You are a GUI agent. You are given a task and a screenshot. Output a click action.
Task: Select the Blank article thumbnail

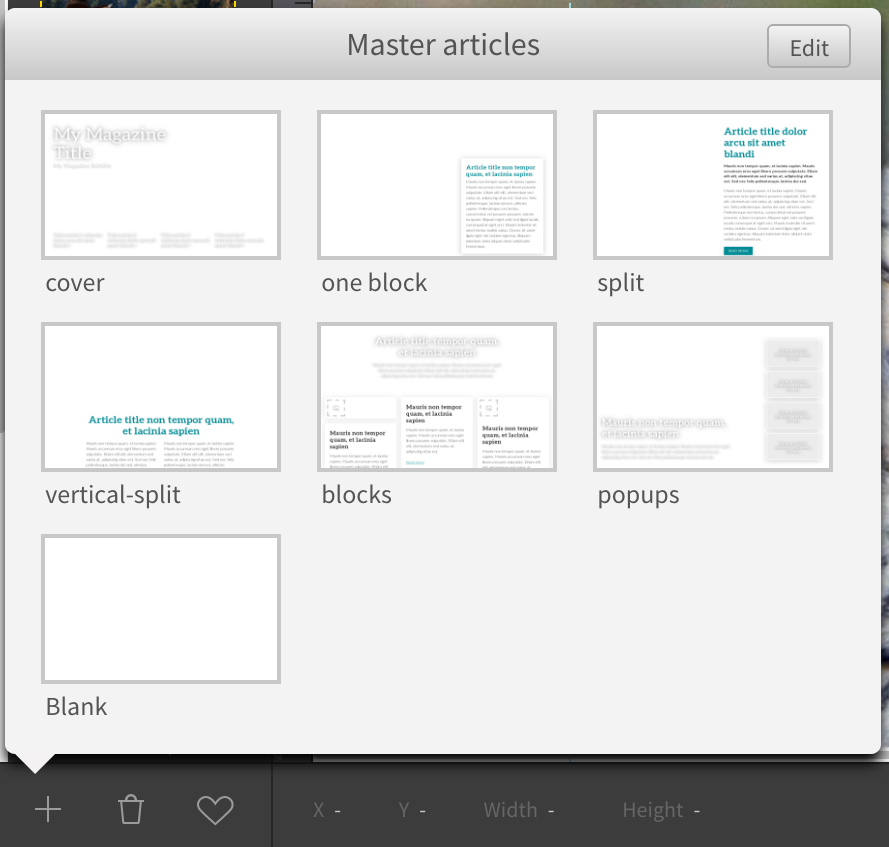click(x=161, y=609)
